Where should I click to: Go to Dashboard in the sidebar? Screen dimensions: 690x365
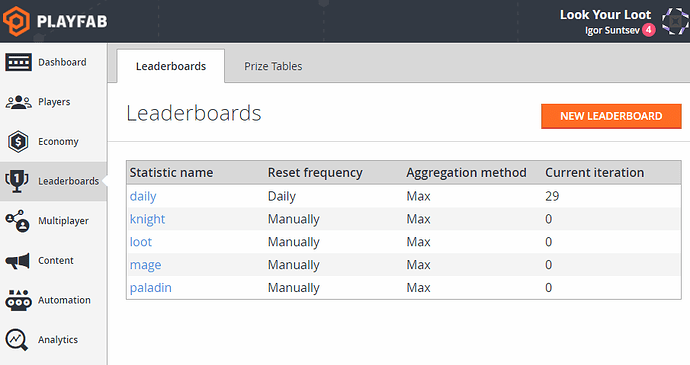pos(62,62)
